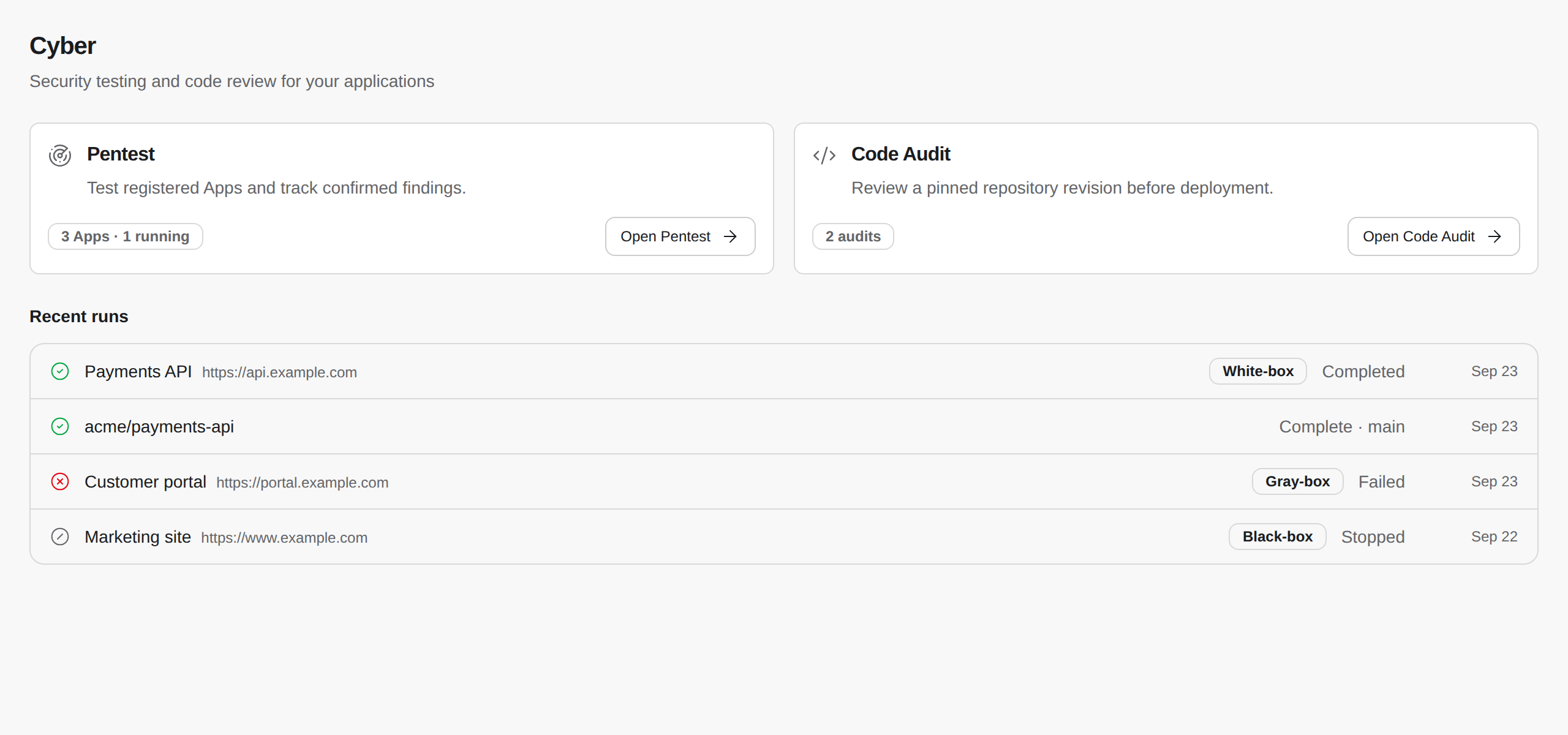Click the https://api.example.com URL

(279, 372)
